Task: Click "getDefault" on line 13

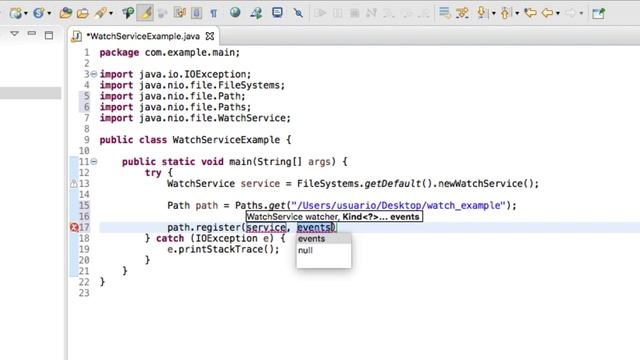Action: 392,184
